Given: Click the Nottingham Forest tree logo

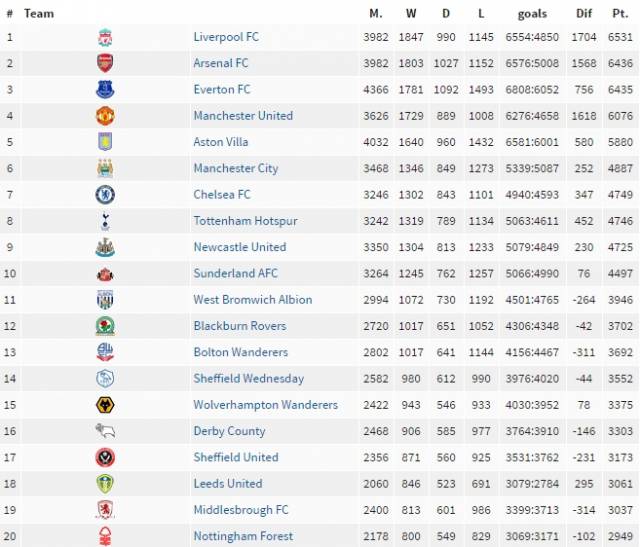Looking at the screenshot, I should (105, 536).
